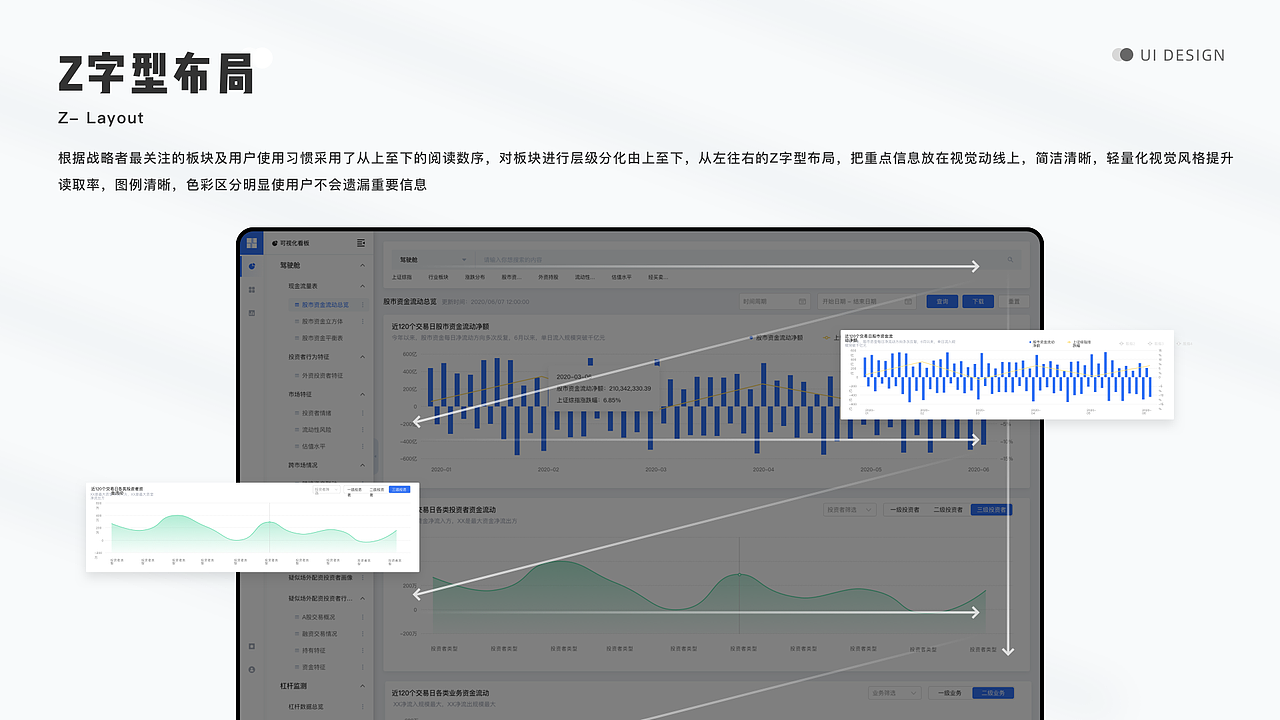The height and width of the screenshot is (720, 1280).
Task: Open the 业务筛选 dropdown
Action: [x=894, y=693]
